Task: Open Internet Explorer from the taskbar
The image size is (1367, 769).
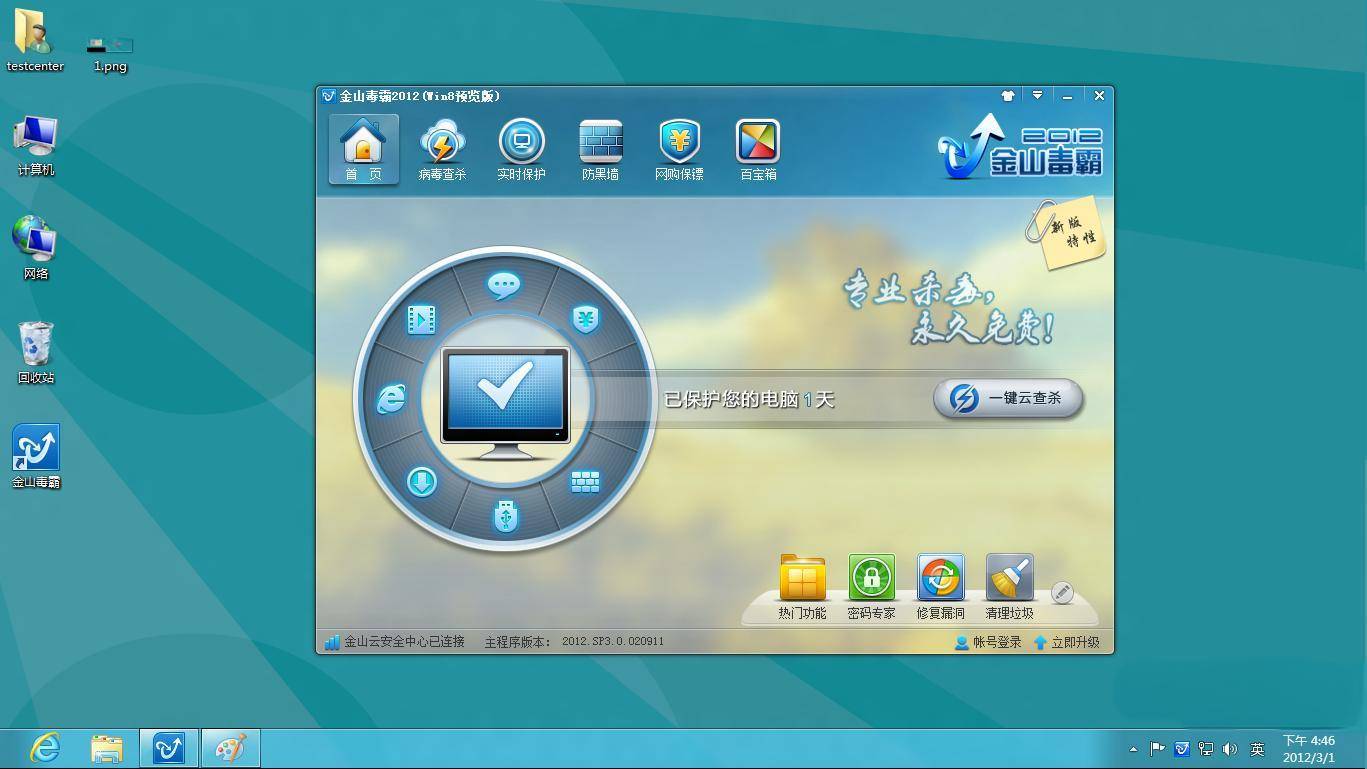Action: click(x=44, y=748)
